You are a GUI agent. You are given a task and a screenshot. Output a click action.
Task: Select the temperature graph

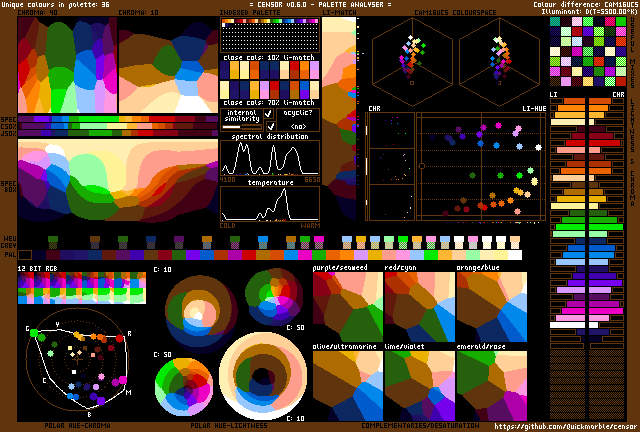270,204
